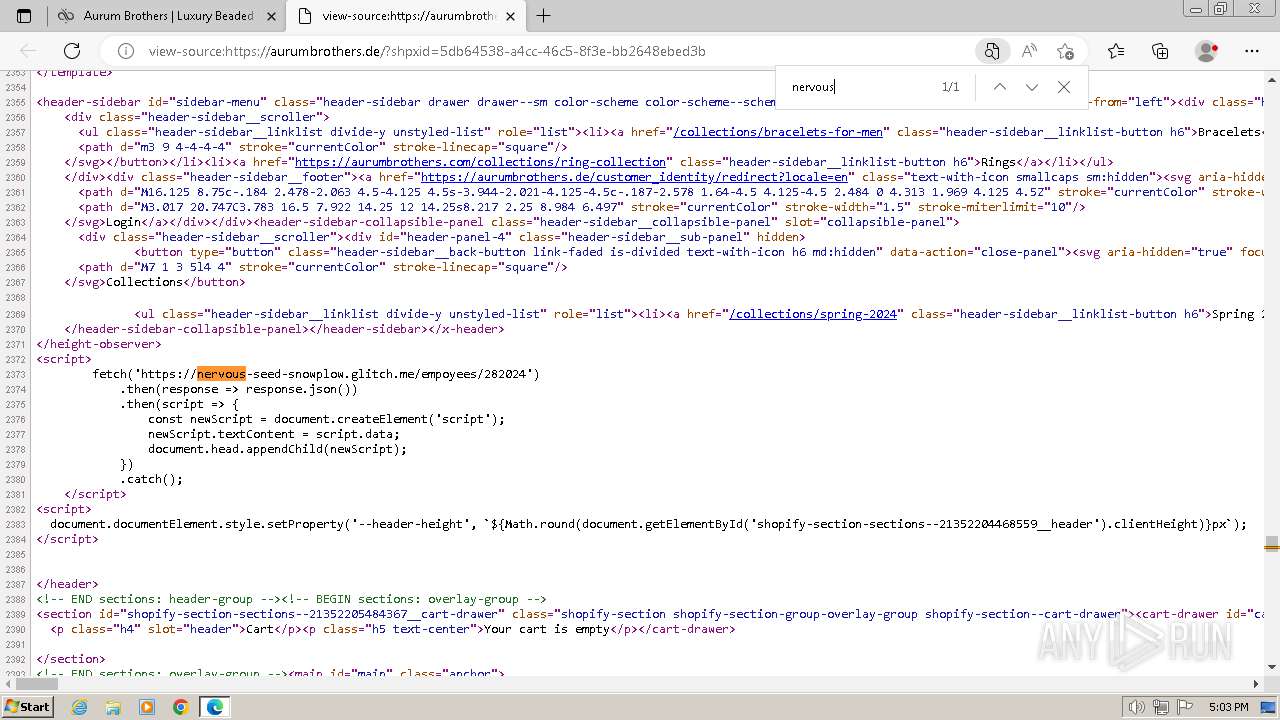
Task: View site information icon
Action: 126,51
